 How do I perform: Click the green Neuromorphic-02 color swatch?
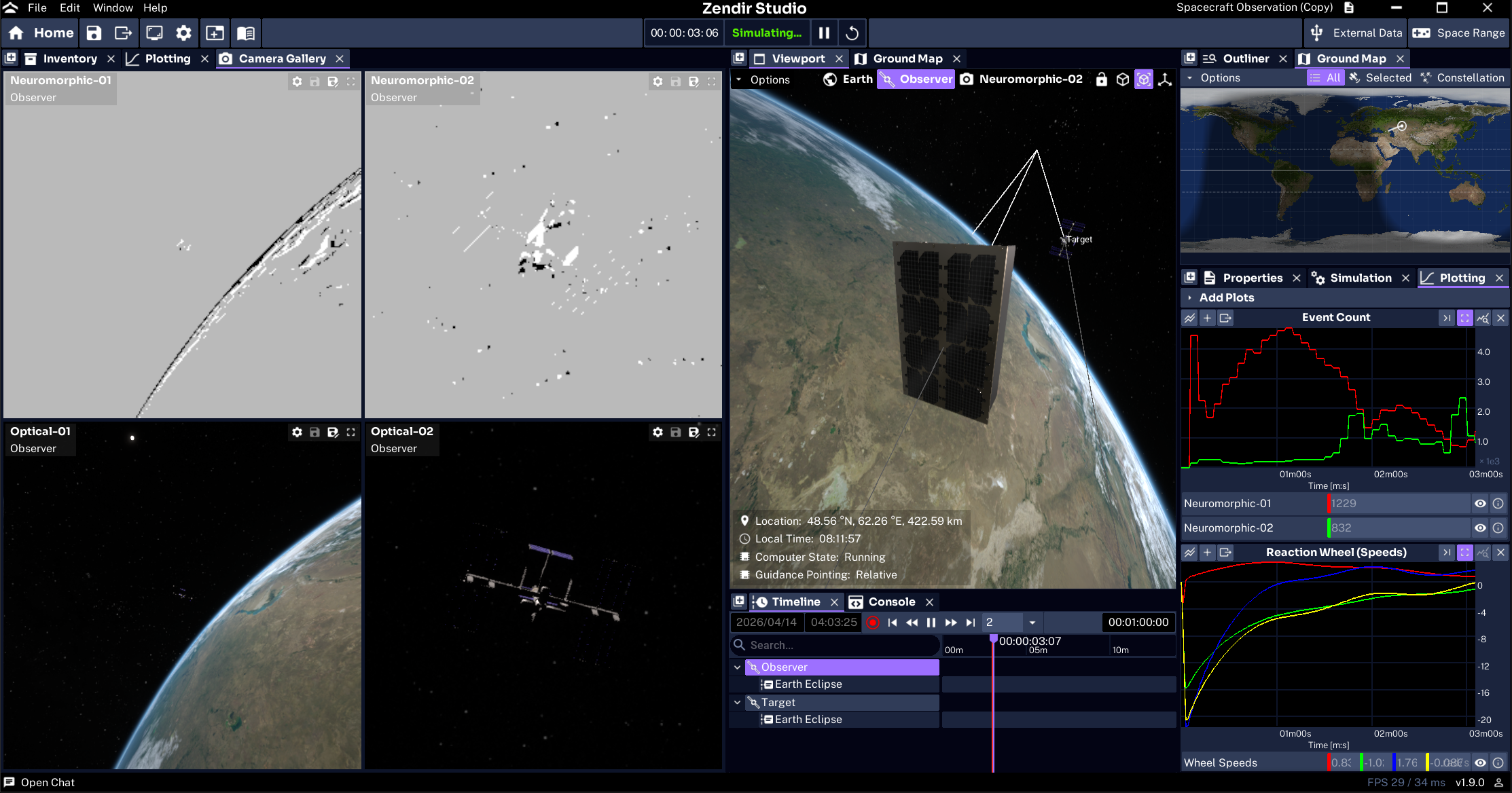(x=1329, y=528)
